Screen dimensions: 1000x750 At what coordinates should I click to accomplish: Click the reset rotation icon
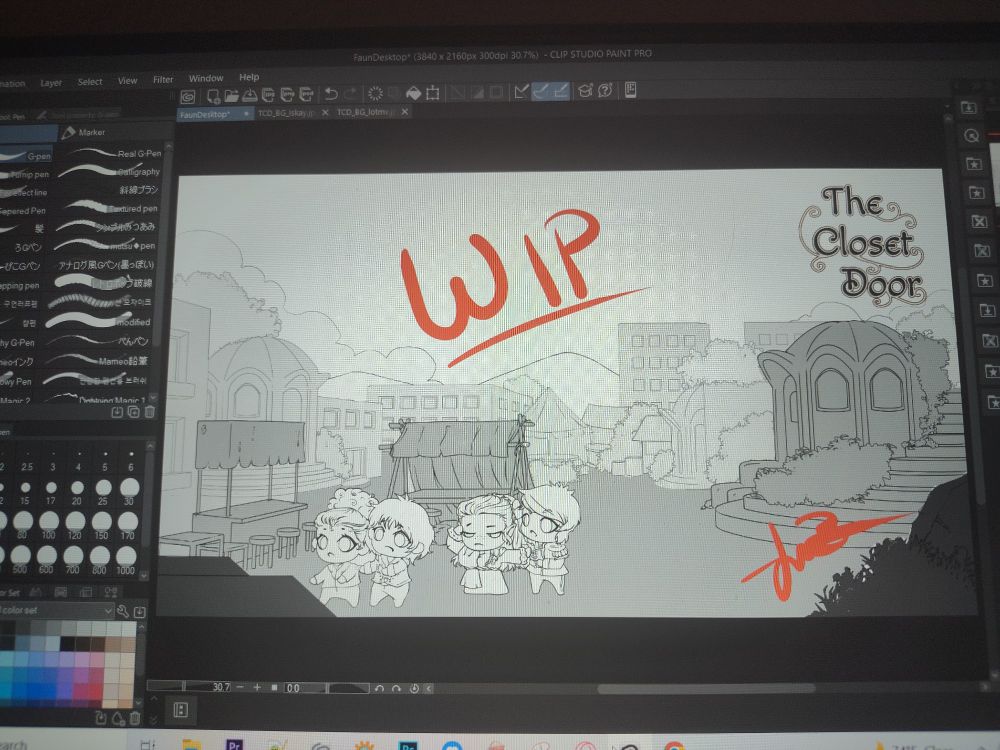pos(414,689)
